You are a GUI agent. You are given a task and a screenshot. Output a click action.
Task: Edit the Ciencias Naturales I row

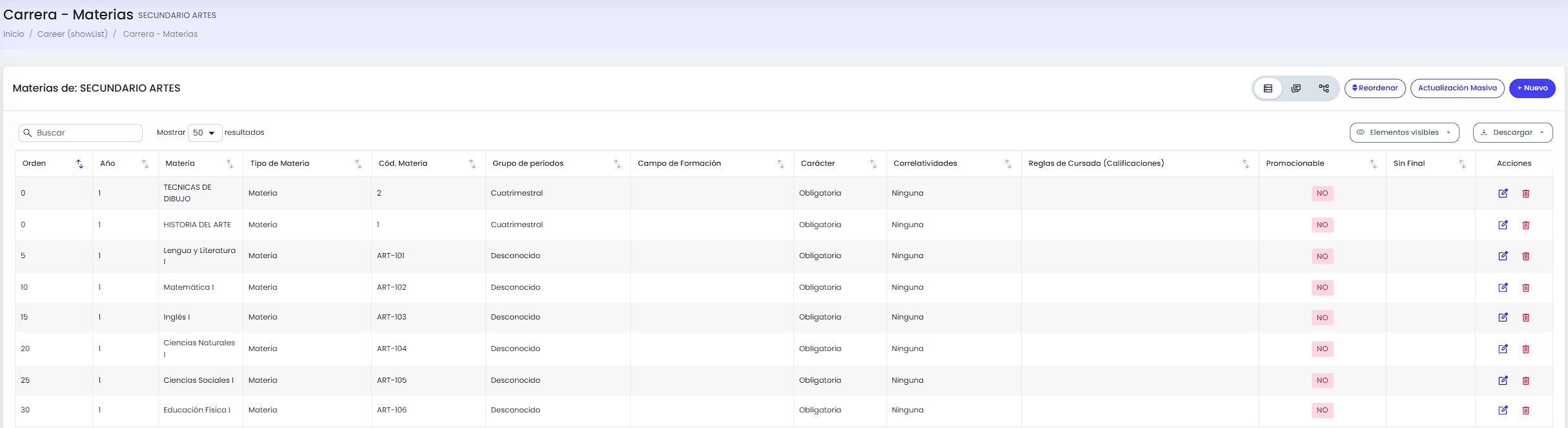point(1503,349)
